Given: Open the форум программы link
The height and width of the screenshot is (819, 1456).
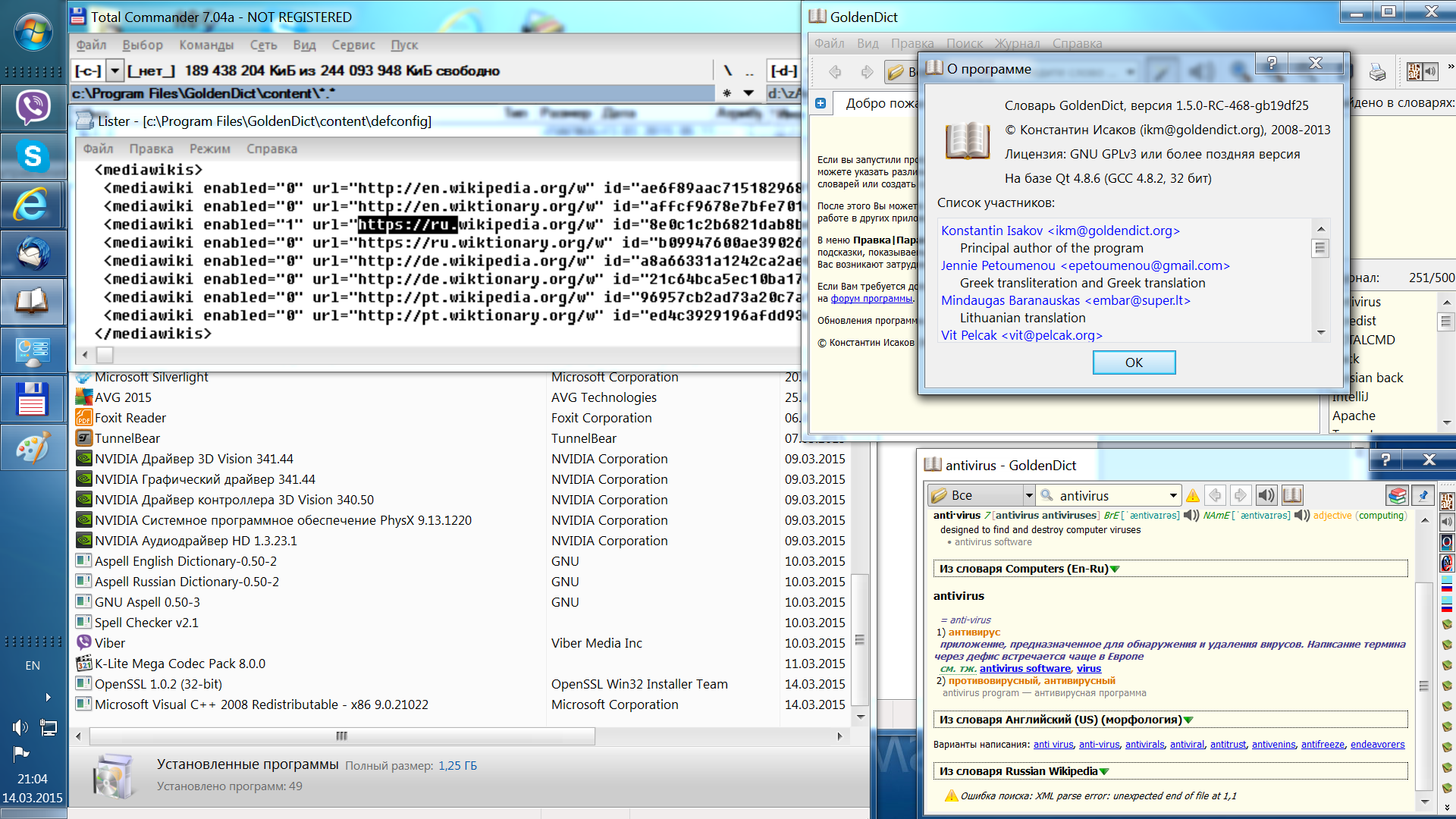Looking at the screenshot, I should 871,299.
